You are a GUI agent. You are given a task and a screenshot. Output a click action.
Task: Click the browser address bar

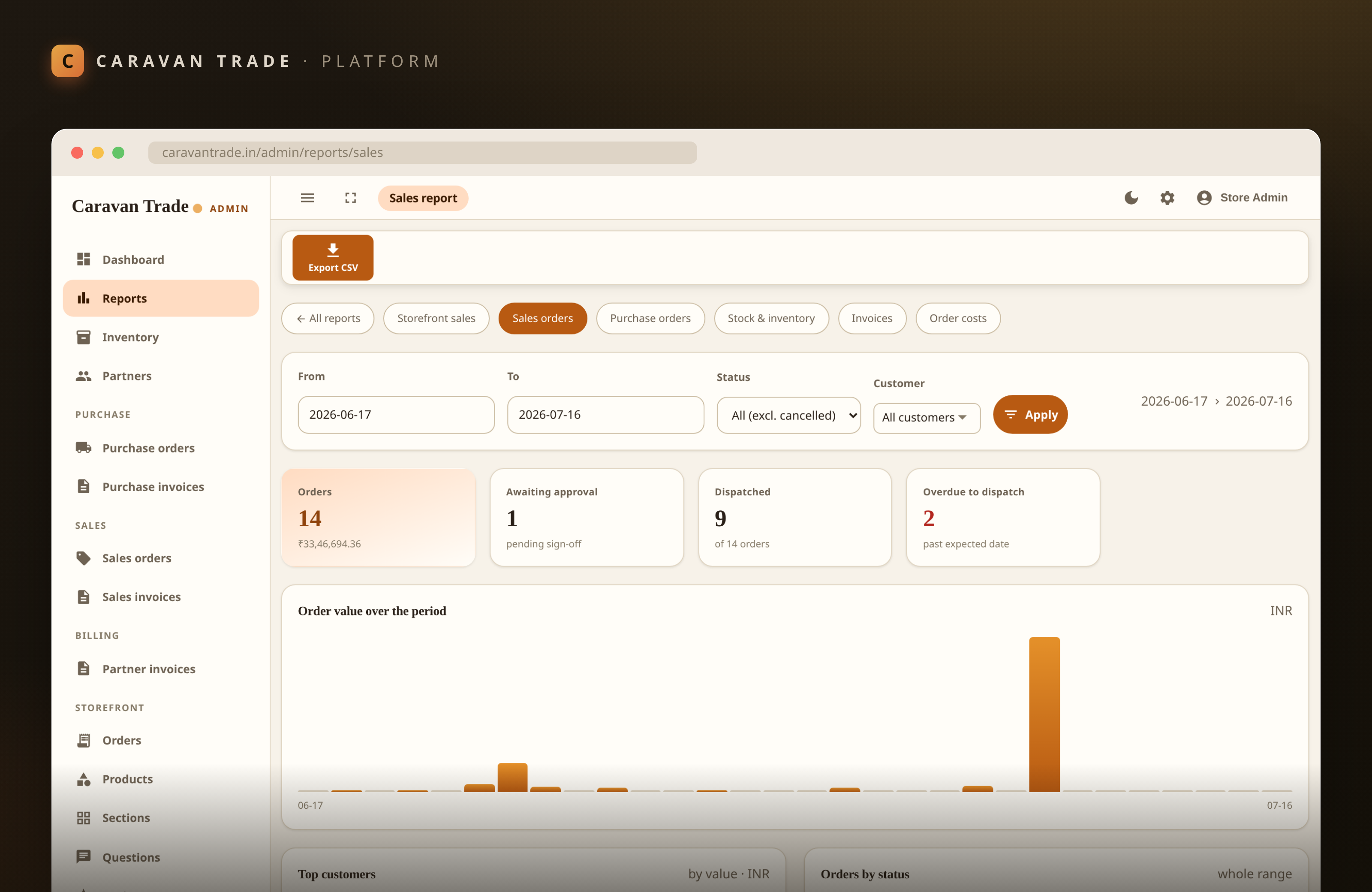coord(422,152)
